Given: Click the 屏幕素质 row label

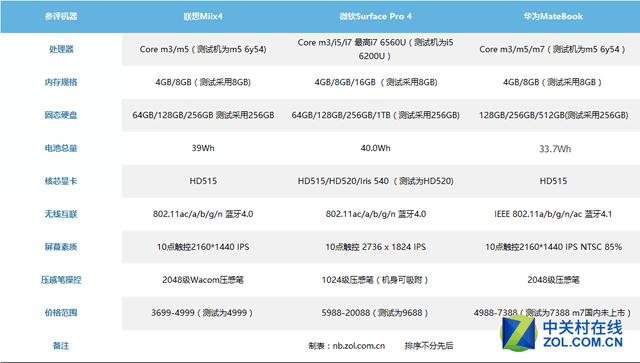Looking at the screenshot, I should 61,247.
